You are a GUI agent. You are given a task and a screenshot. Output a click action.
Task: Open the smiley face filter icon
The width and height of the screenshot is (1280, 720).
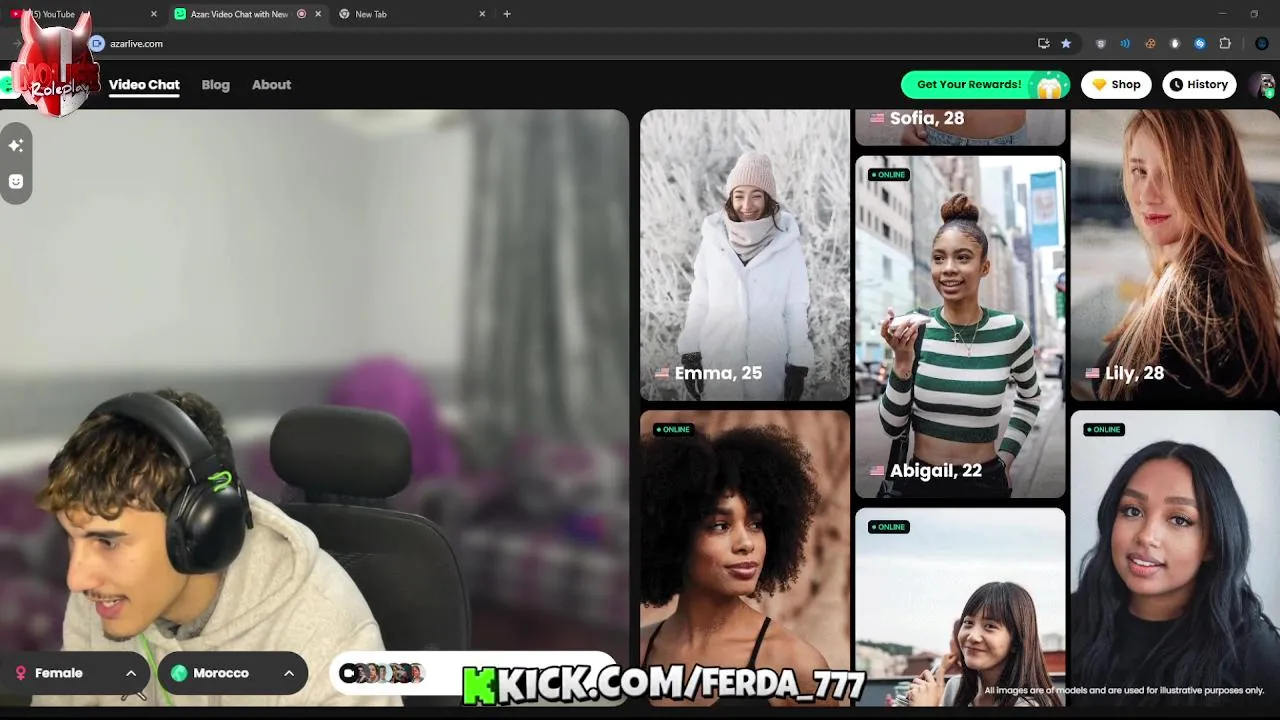tap(16, 181)
